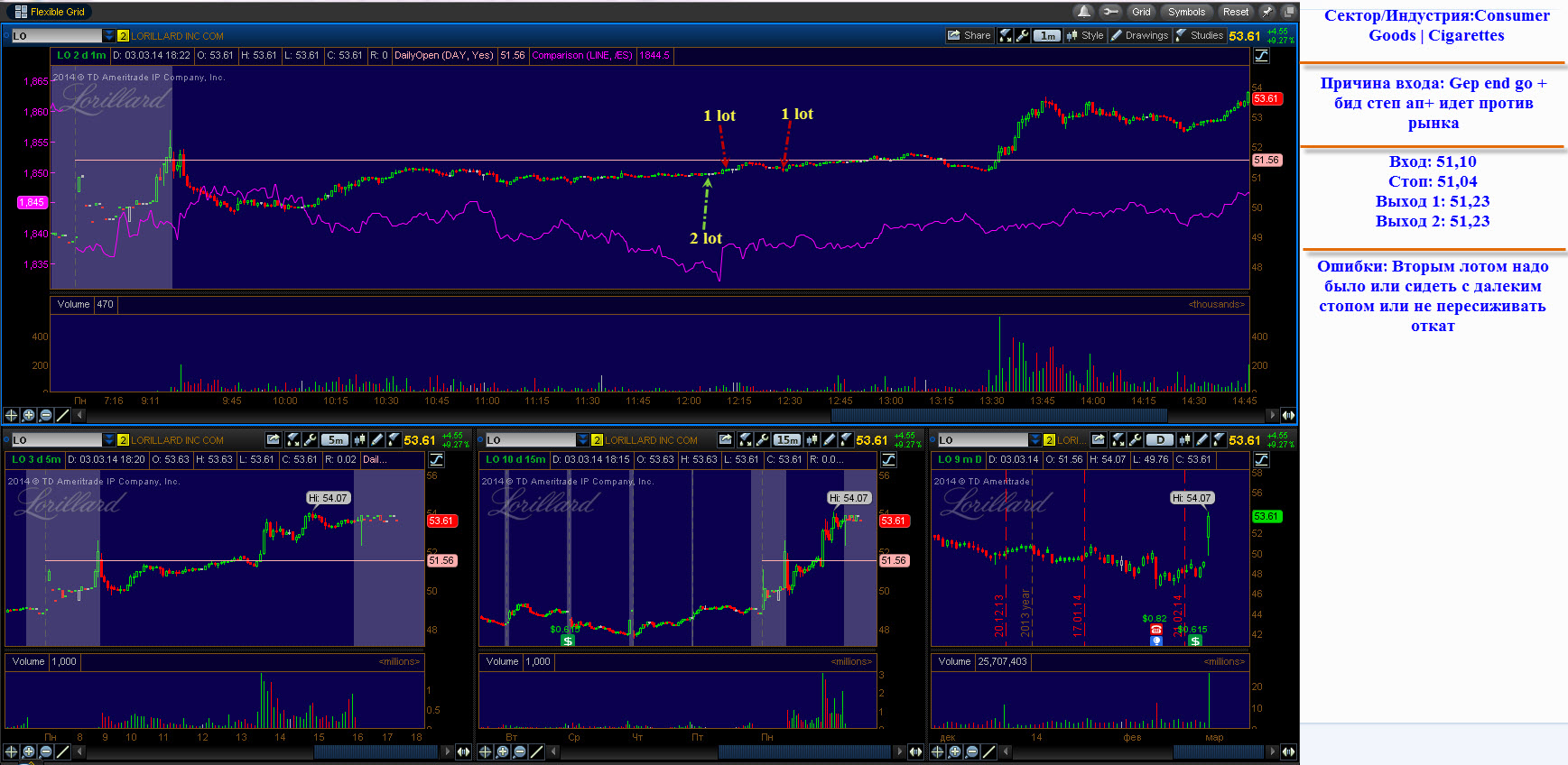Click the Comparison (LINE, /ES) label
1568x765 pixels.
coord(581,55)
